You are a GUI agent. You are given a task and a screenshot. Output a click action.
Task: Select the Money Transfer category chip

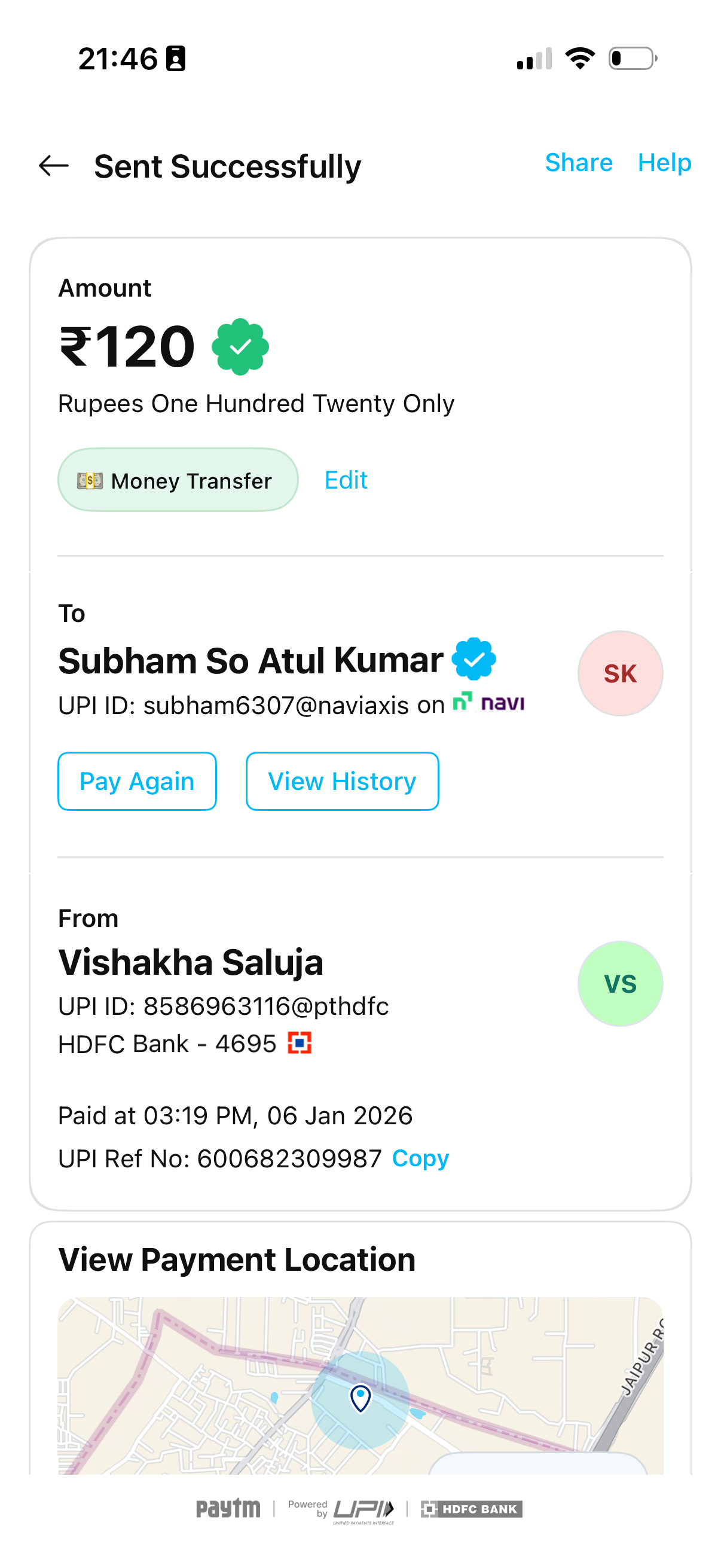click(x=178, y=480)
